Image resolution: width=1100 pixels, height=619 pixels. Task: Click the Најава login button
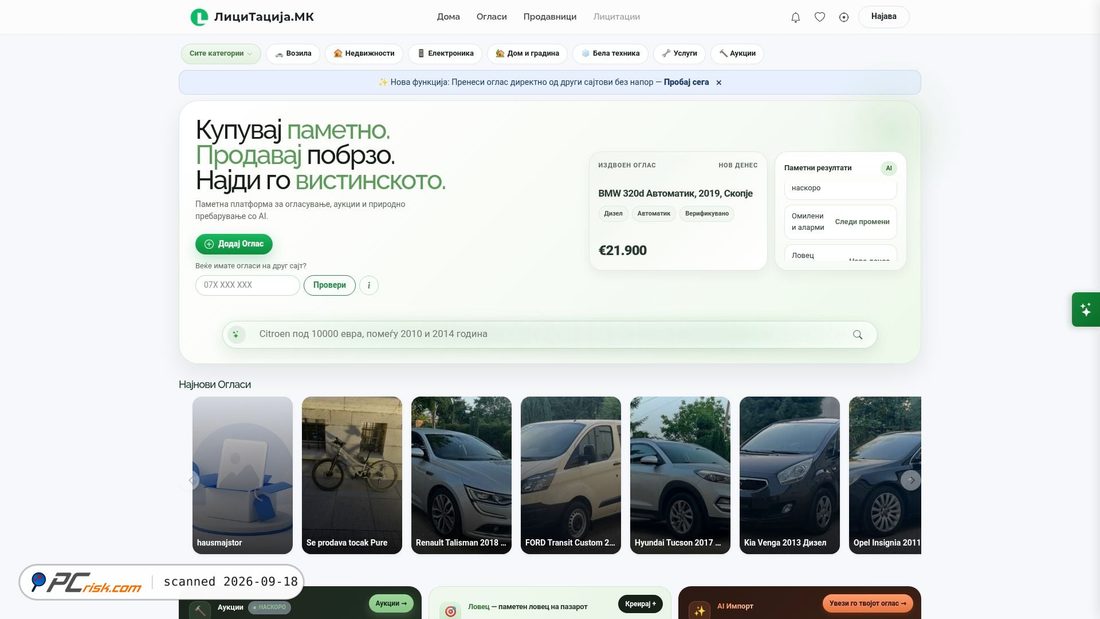coord(883,17)
